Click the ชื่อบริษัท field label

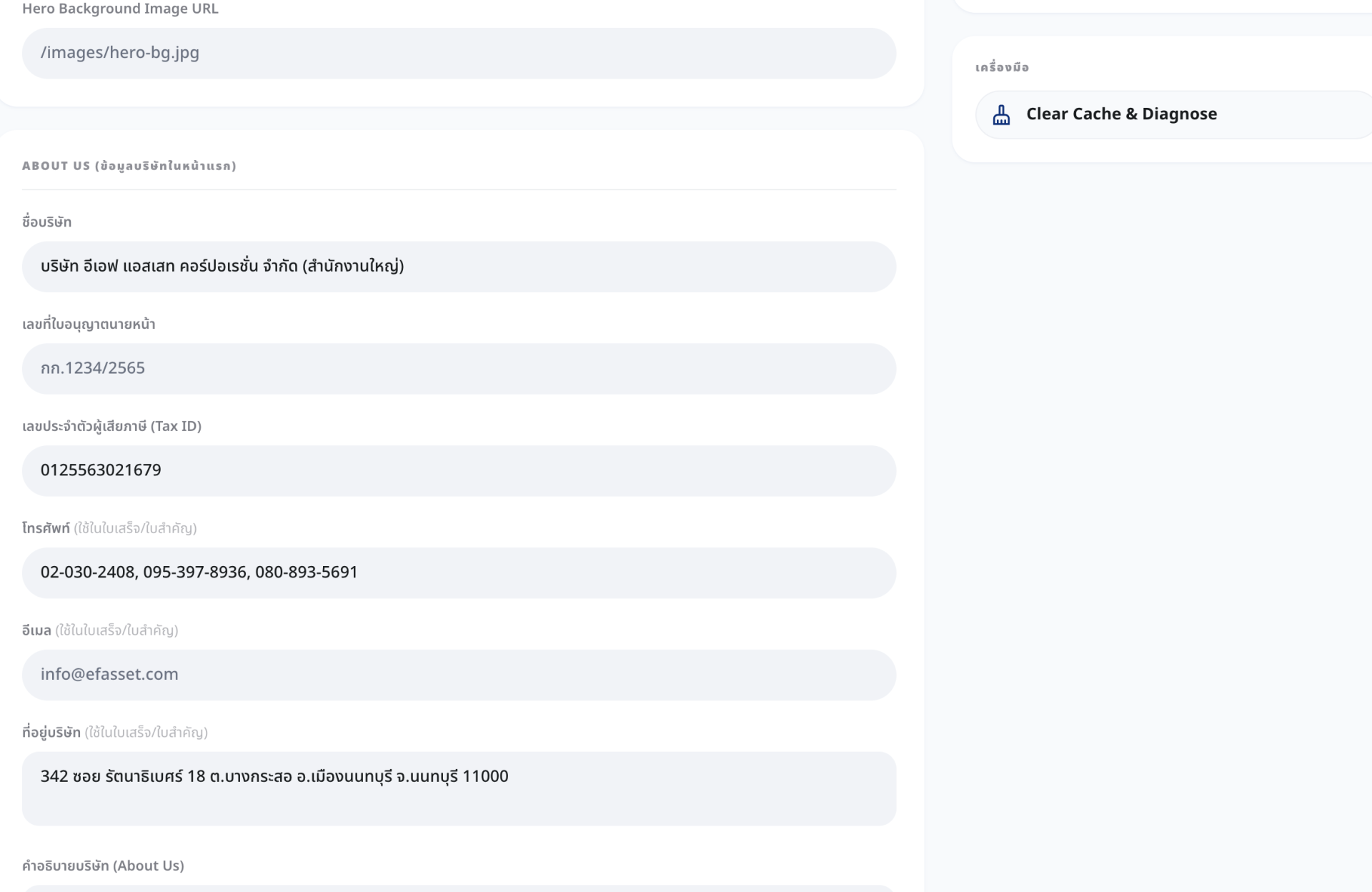(x=46, y=222)
